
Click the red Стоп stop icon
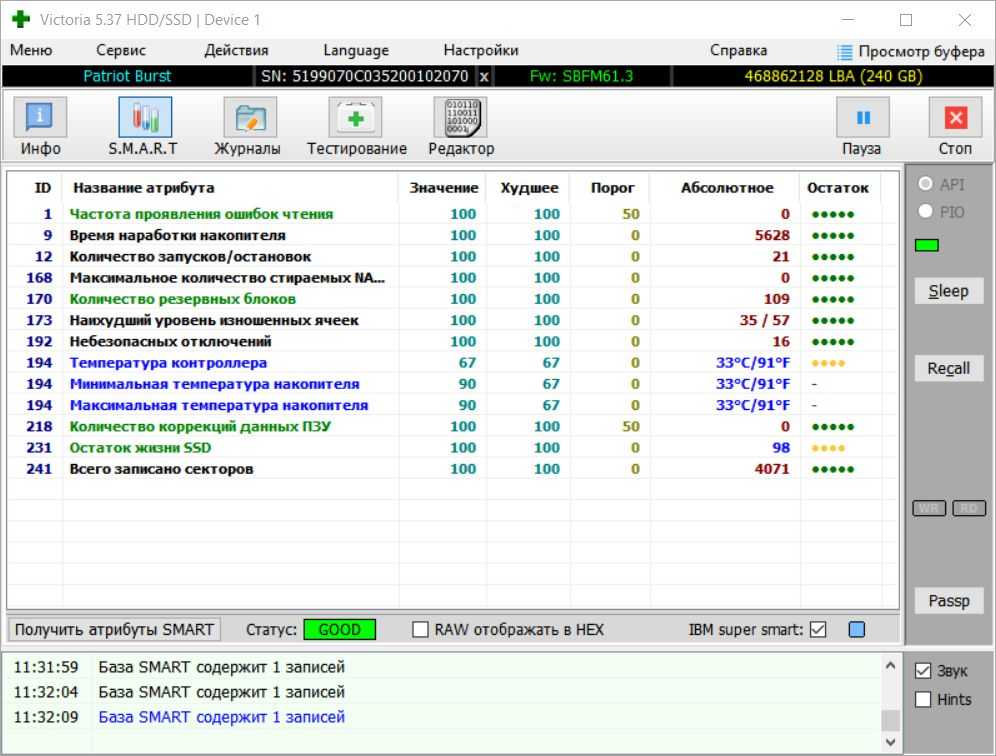(955, 118)
